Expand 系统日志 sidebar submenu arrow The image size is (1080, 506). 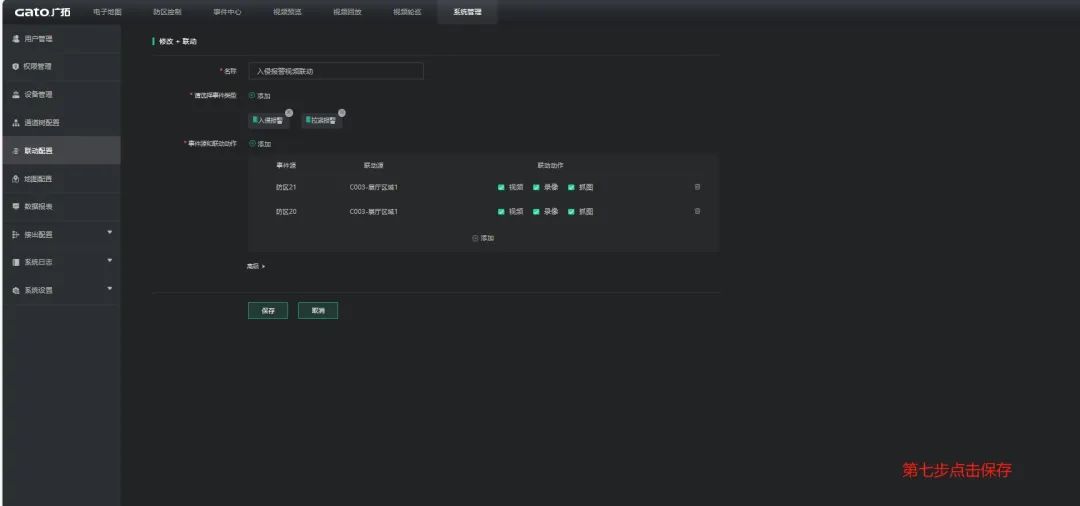(x=109, y=261)
